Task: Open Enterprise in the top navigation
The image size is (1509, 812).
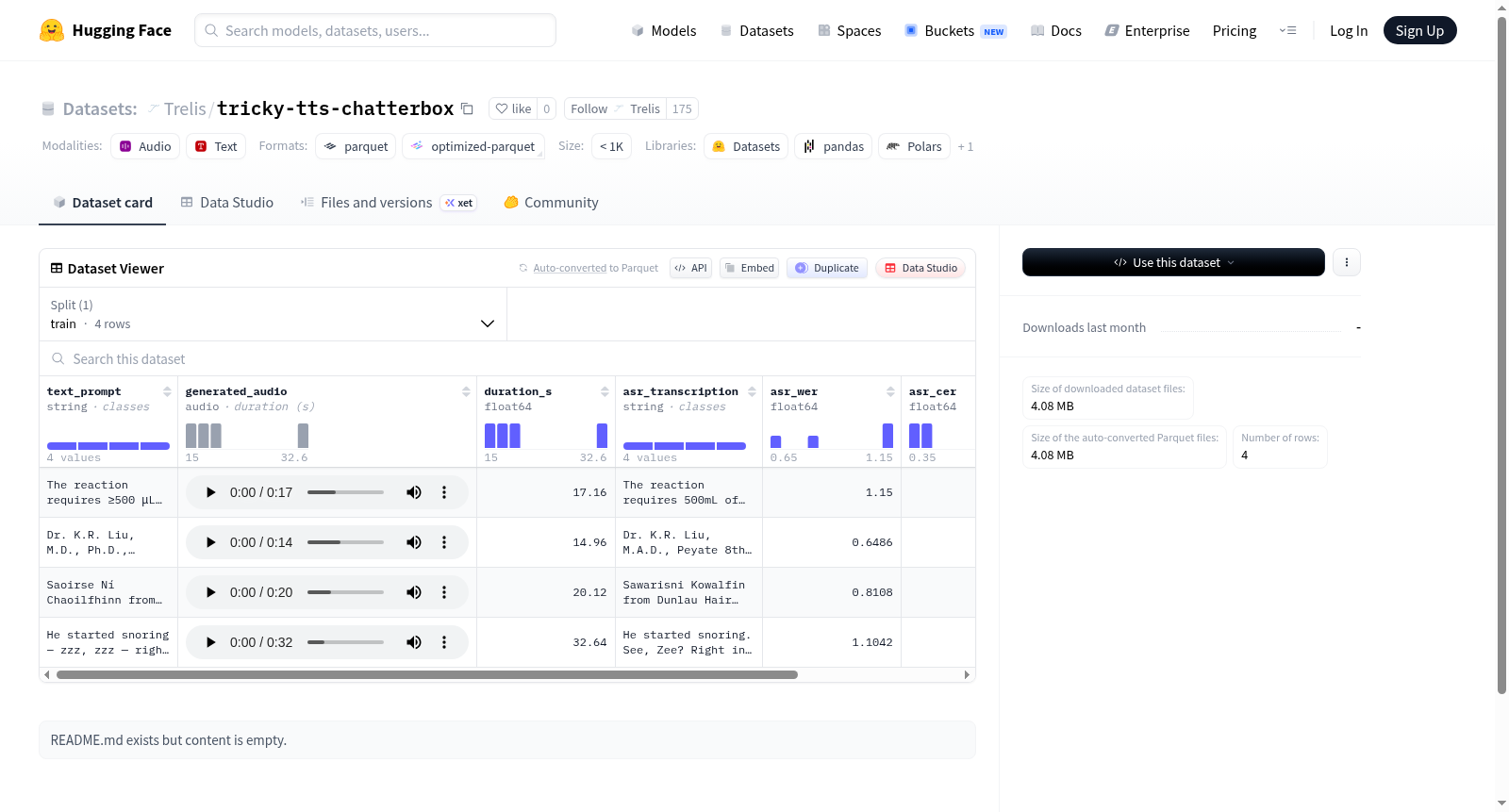Action: [x=1147, y=30]
